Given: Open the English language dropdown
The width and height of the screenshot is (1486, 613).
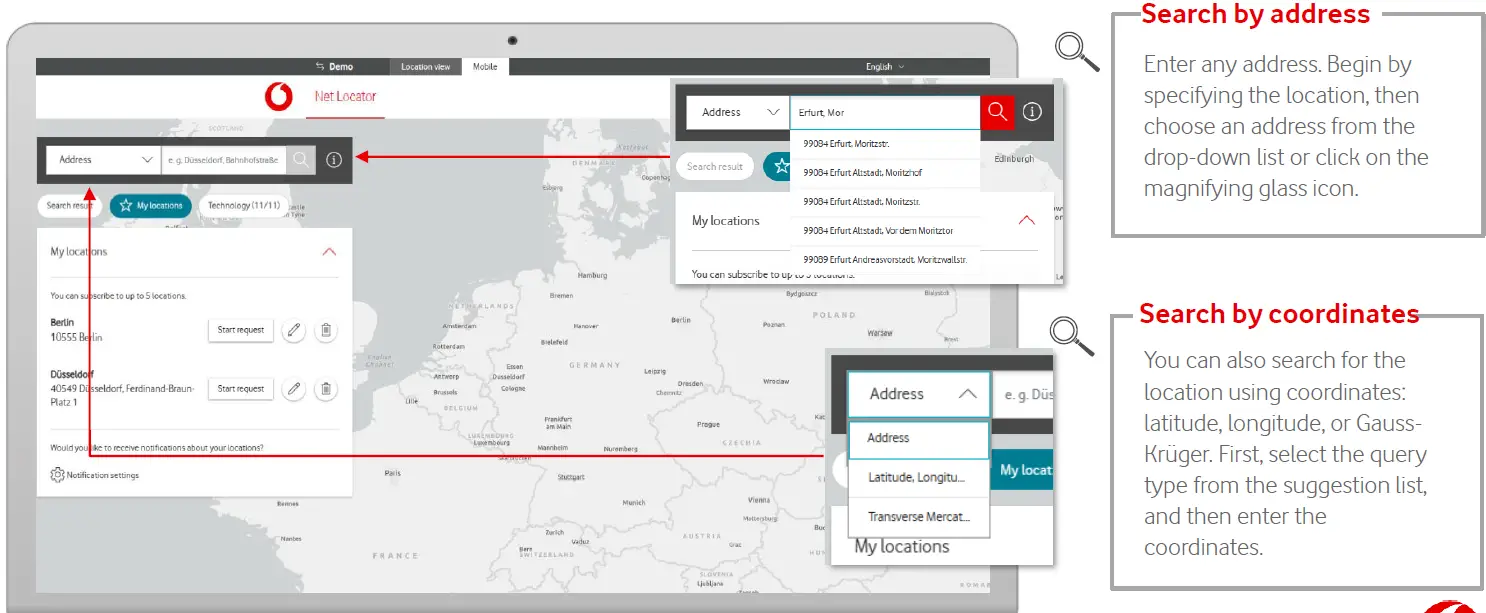Looking at the screenshot, I should tap(884, 67).
